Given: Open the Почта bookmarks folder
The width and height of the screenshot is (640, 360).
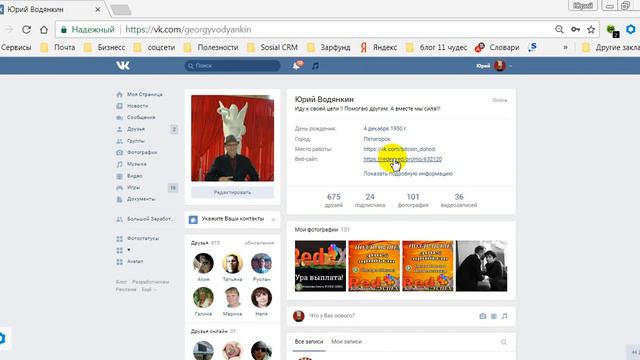Looking at the screenshot, I should coord(58,47).
